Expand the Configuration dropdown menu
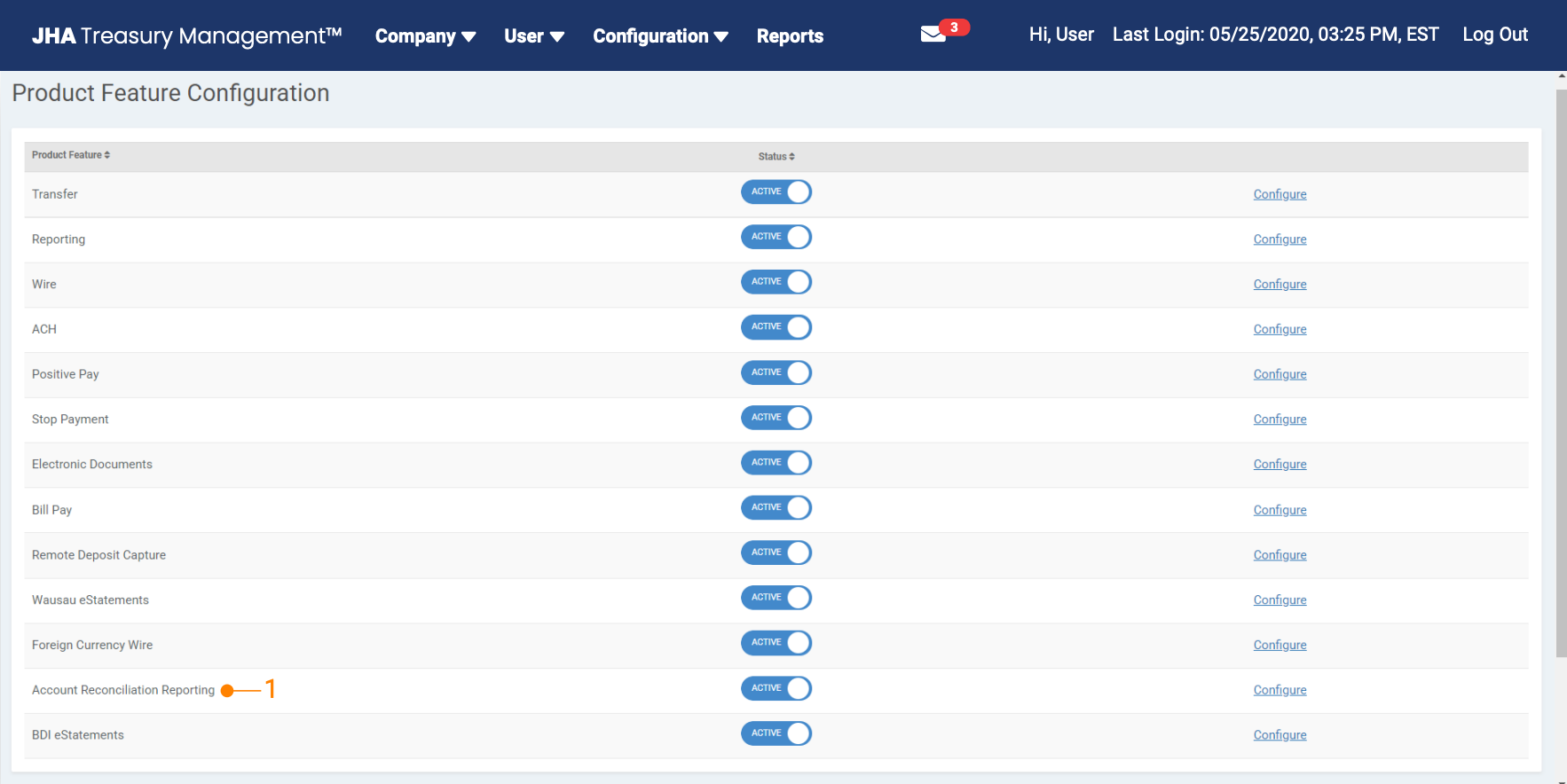This screenshot has height=784, width=1567. [x=660, y=36]
